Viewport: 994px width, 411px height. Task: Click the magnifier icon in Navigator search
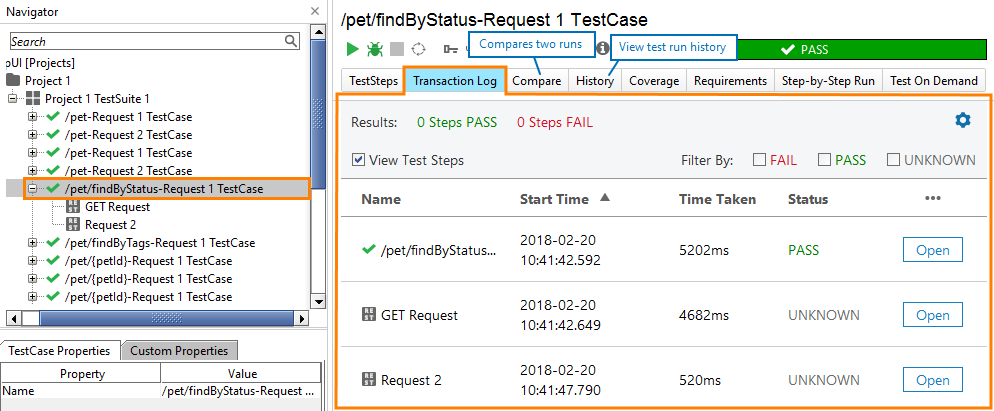(291, 41)
